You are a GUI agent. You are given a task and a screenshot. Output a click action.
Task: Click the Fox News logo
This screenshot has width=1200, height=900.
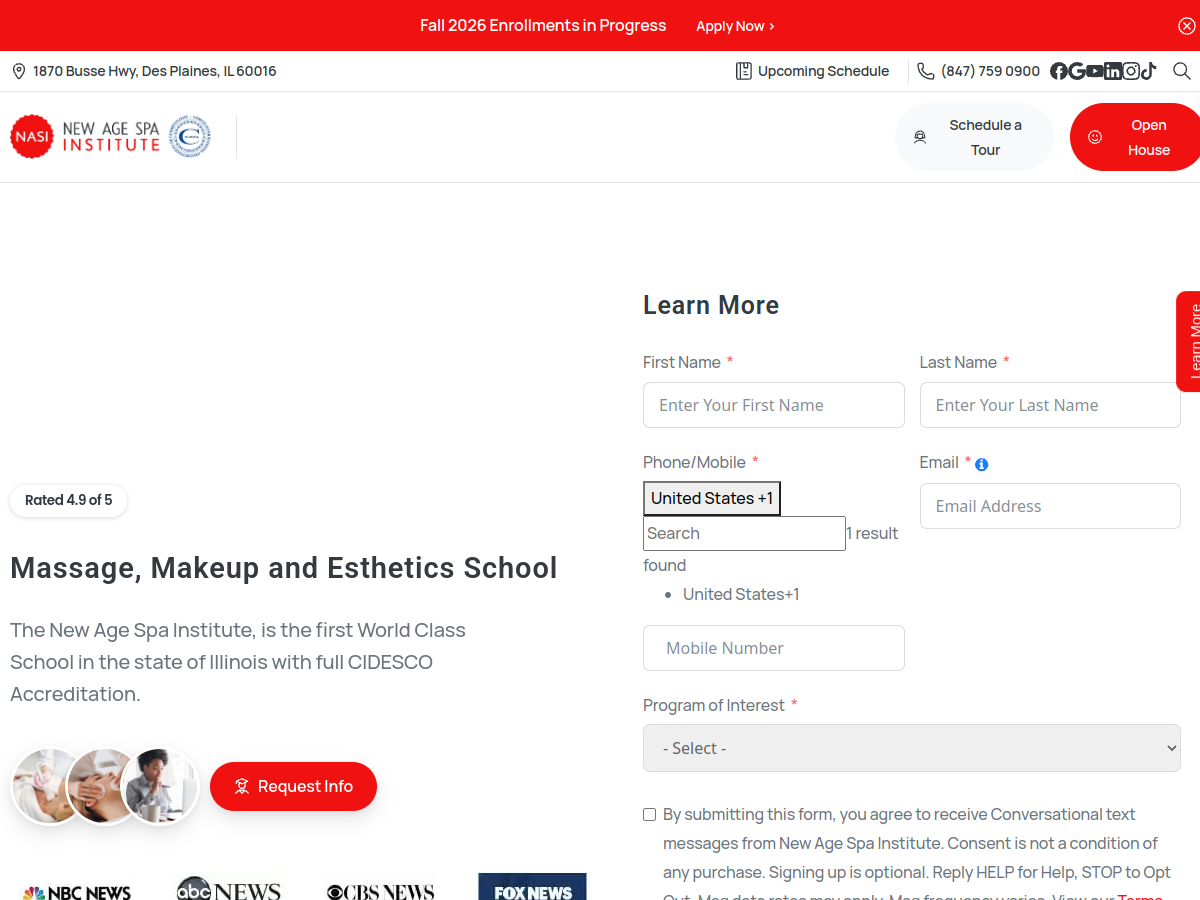532,888
